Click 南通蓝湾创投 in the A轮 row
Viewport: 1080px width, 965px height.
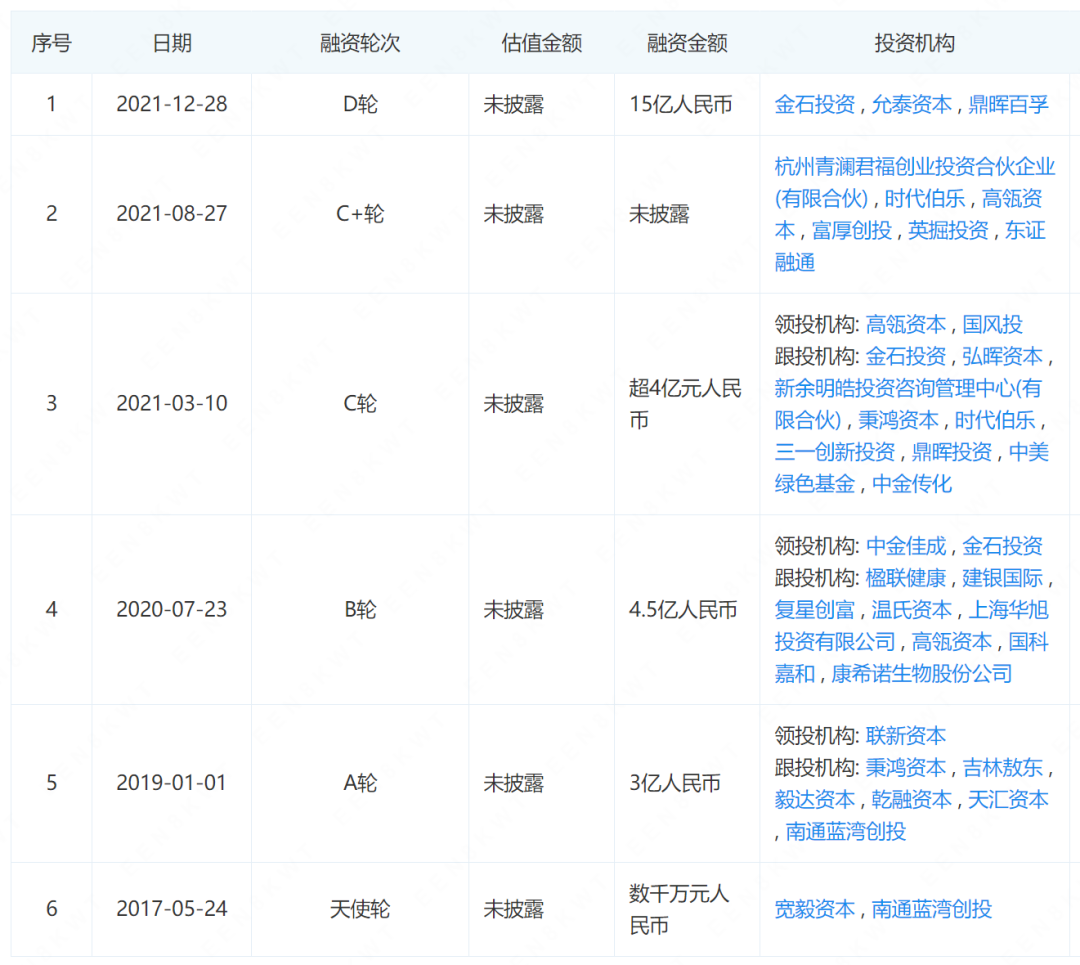(846, 832)
